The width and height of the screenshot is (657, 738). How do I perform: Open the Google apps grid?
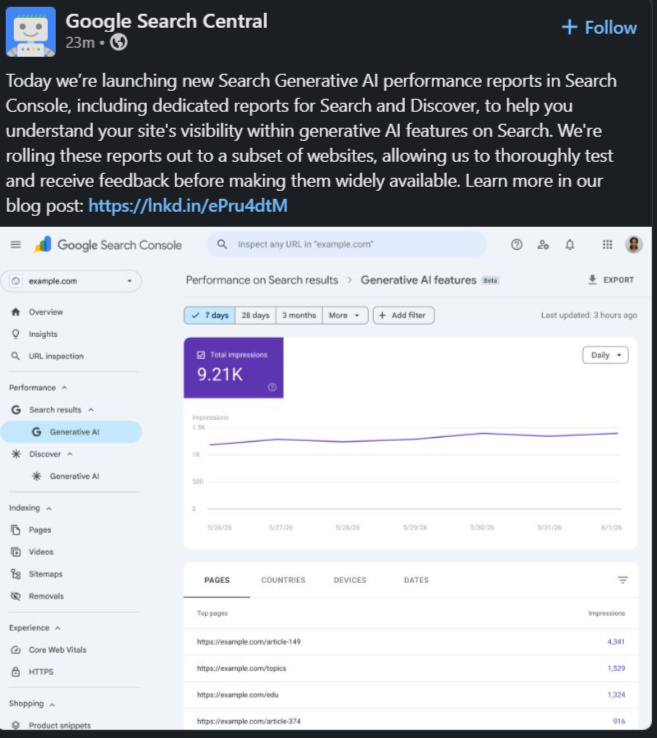[607, 244]
